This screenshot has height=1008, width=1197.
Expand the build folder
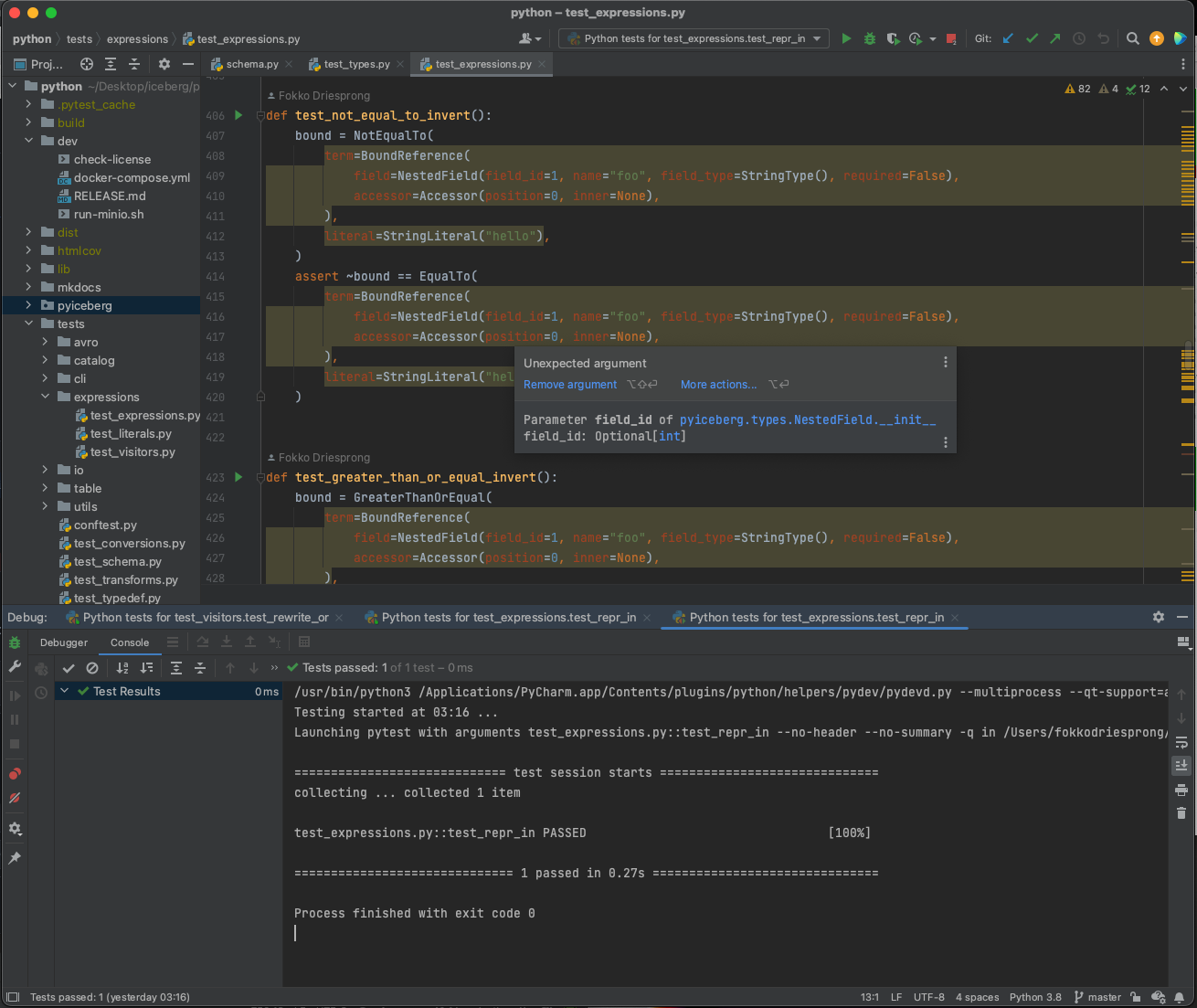[28, 122]
